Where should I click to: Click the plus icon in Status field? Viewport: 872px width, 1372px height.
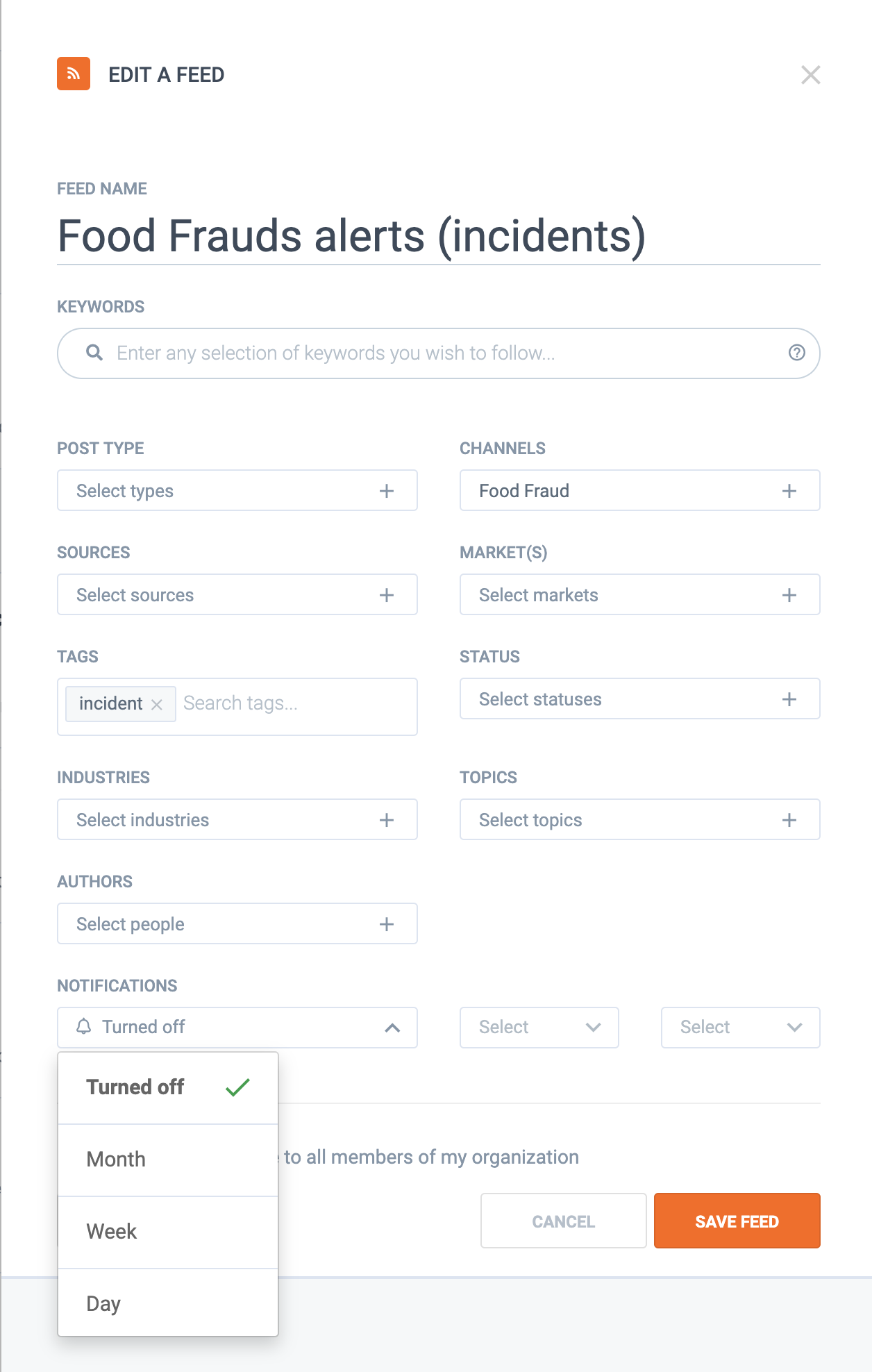[x=789, y=699]
